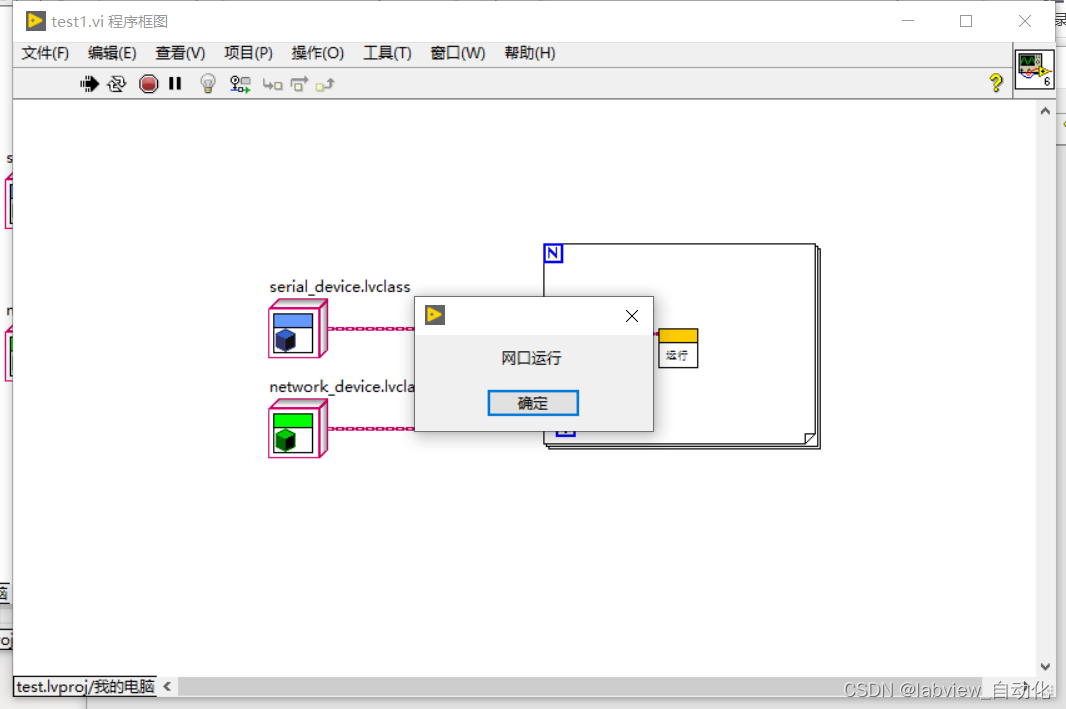The width and height of the screenshot is (1066, 709).
Task: Select the network_device class constant cube
Action: [298, 429]
